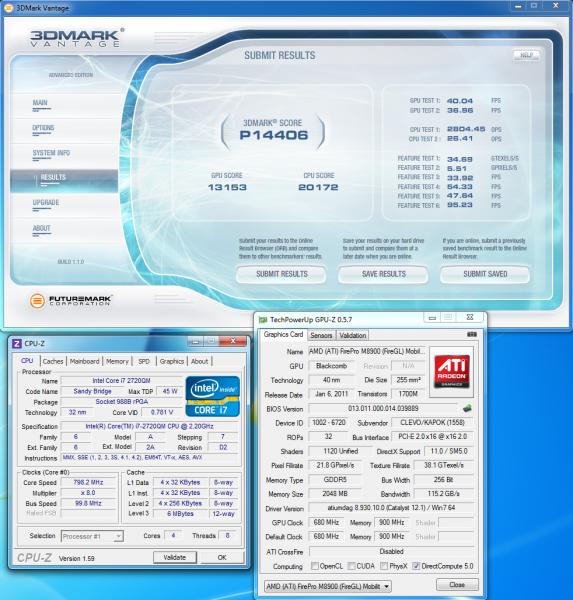Select the Graphics tab in CPU-Z
This screenshot has width=573, height=600.
(171, 361)
